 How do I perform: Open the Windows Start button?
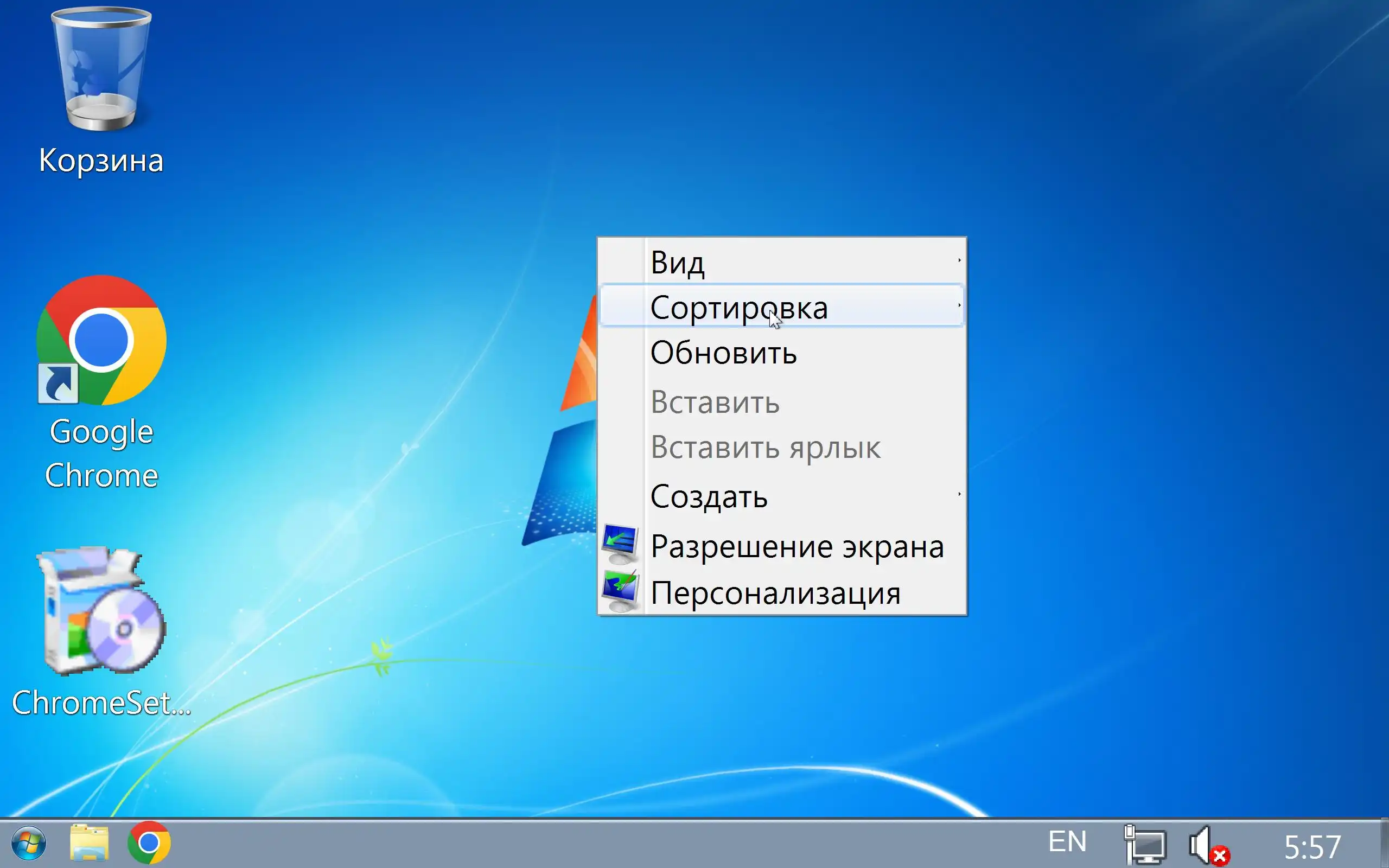(29, 843)
